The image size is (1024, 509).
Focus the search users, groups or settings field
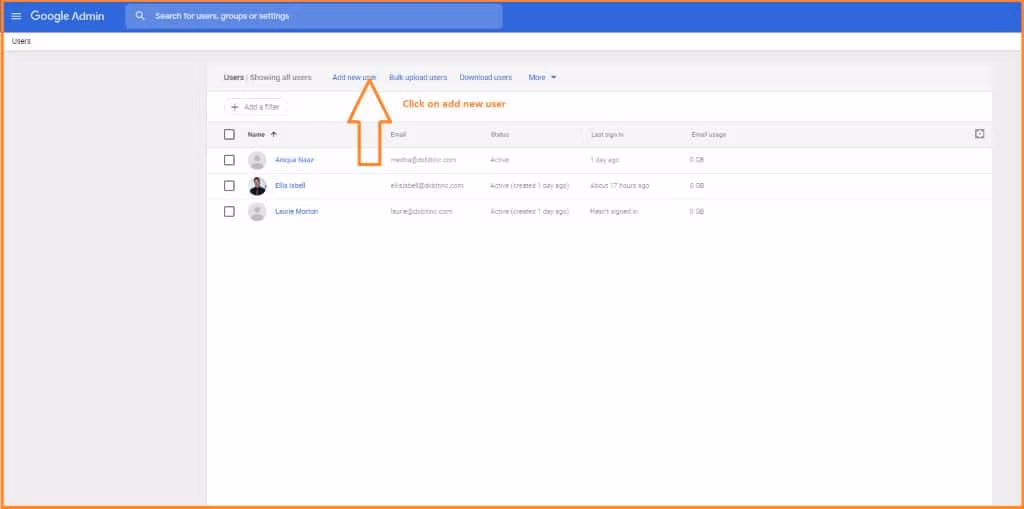320,16
